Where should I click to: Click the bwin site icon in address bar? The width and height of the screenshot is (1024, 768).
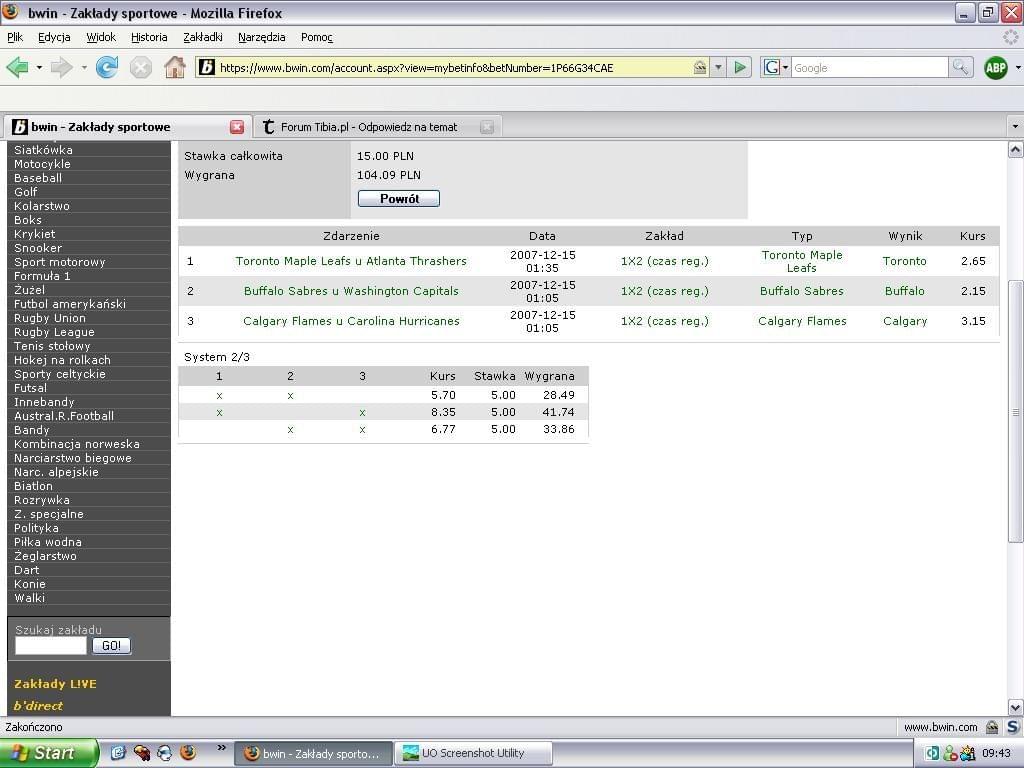[206, 67]
